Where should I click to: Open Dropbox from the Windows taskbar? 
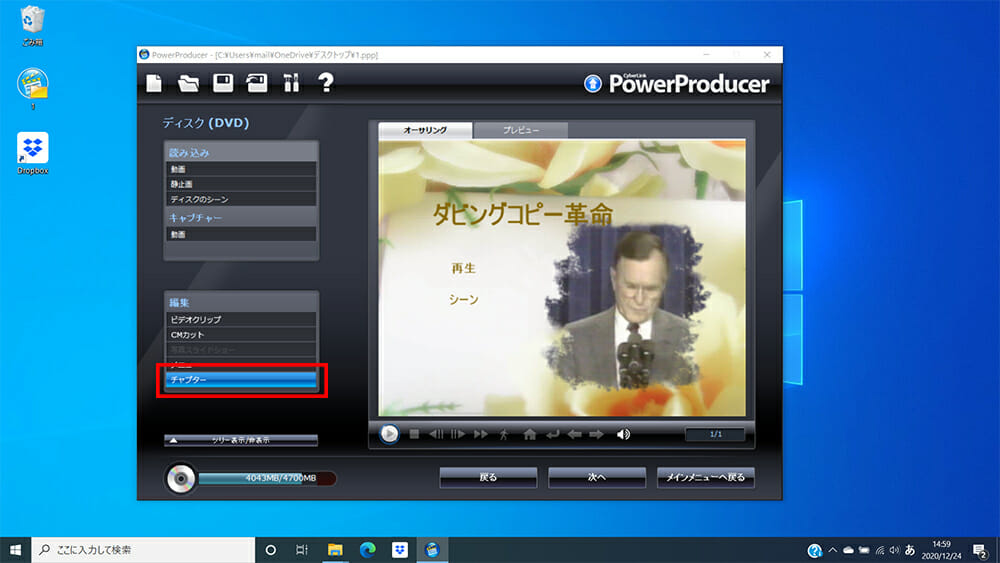tap(399, 550)
